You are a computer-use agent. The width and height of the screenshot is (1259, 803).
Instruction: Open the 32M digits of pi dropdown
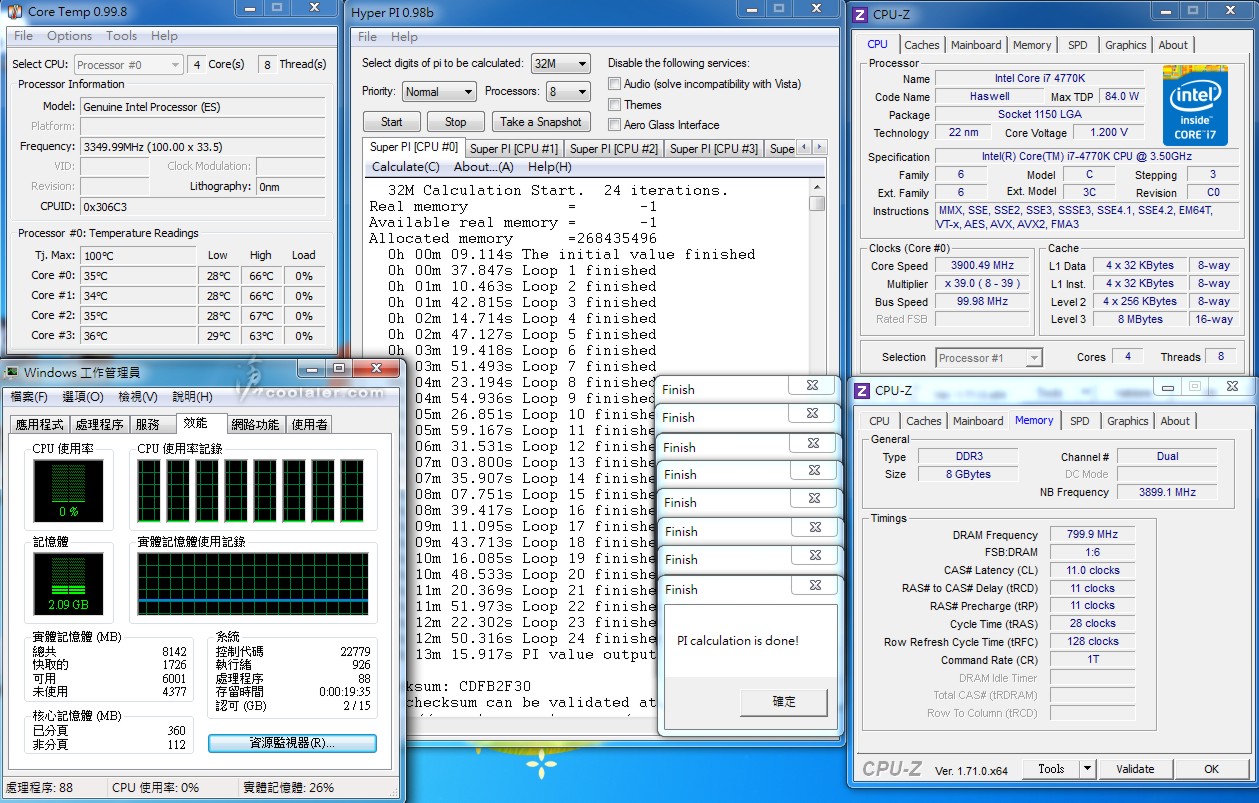coord(561,64)
